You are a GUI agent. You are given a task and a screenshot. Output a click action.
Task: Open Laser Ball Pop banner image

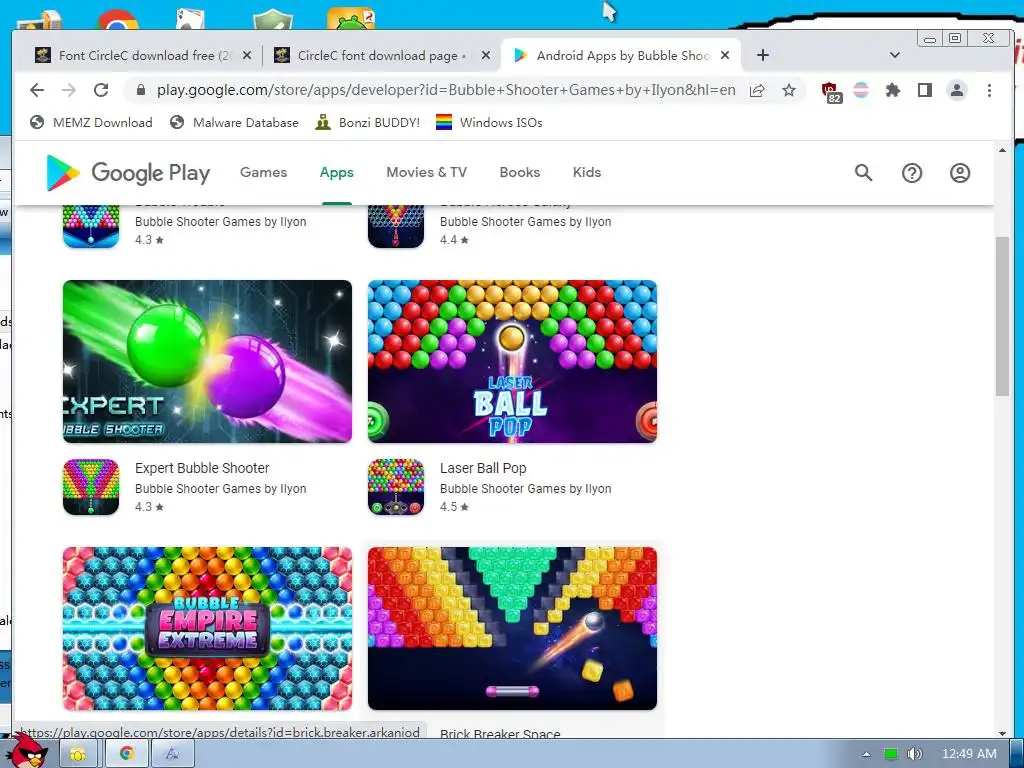coord(512,361)
